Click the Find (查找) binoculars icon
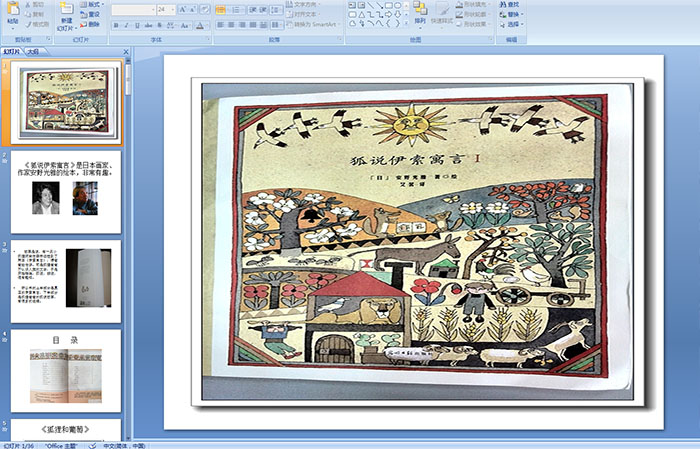Screen dimensions: 700x449 503,4
